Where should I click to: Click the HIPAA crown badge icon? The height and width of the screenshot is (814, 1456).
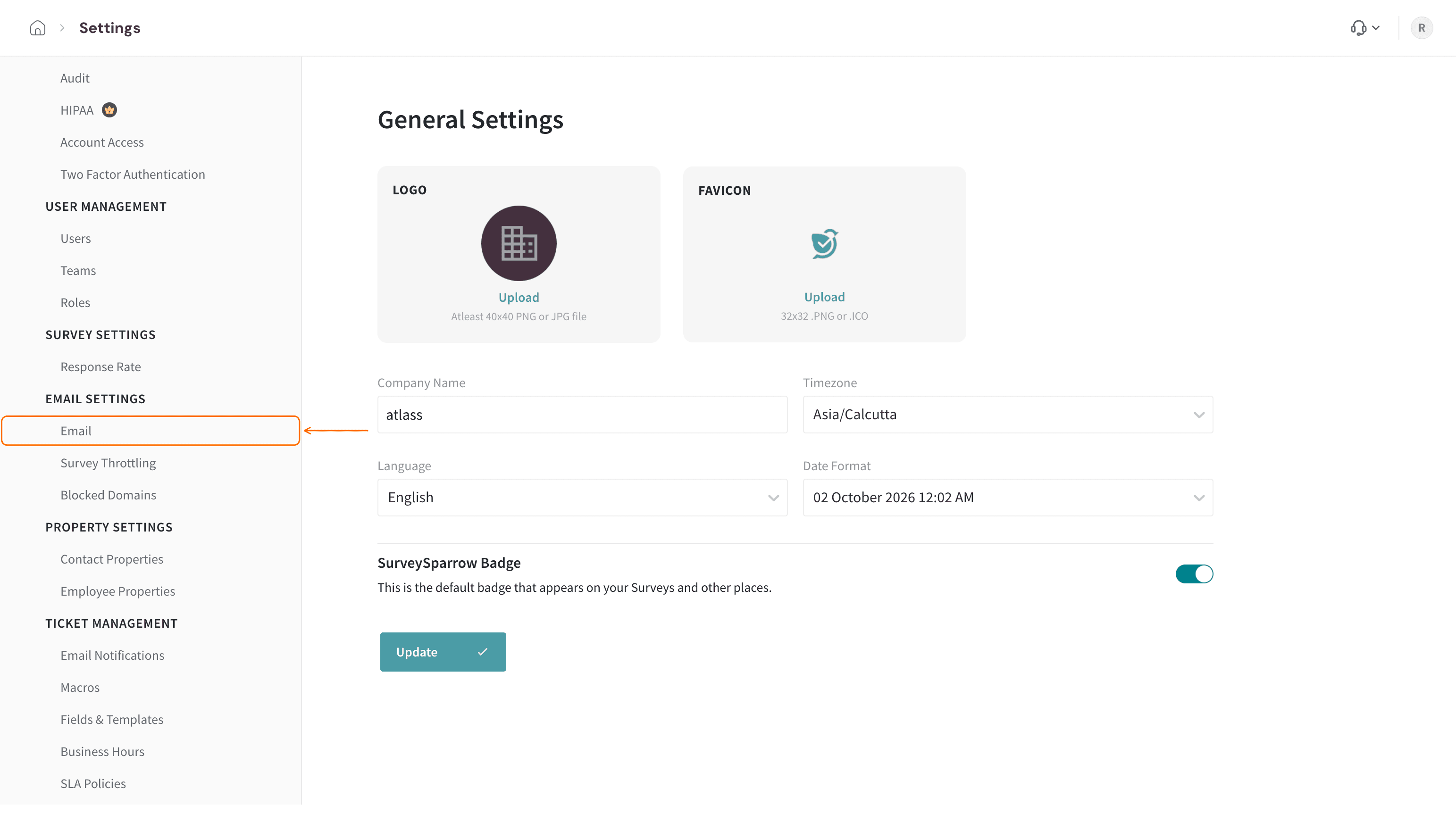point(109,109)
